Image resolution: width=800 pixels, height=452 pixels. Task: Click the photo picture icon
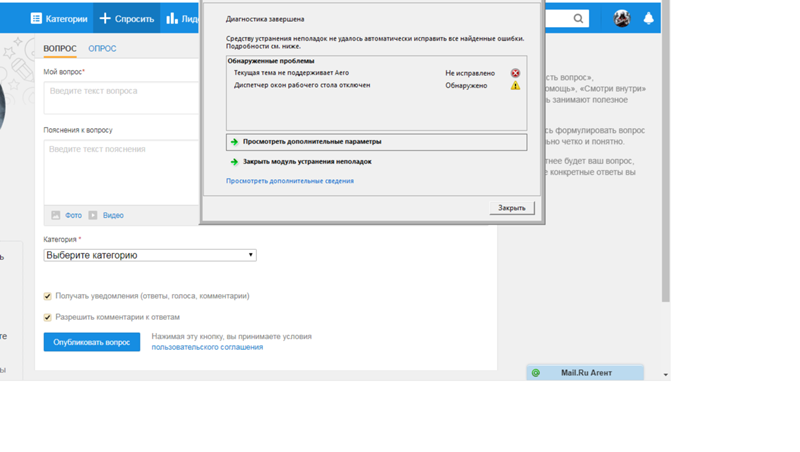[56, 215]
